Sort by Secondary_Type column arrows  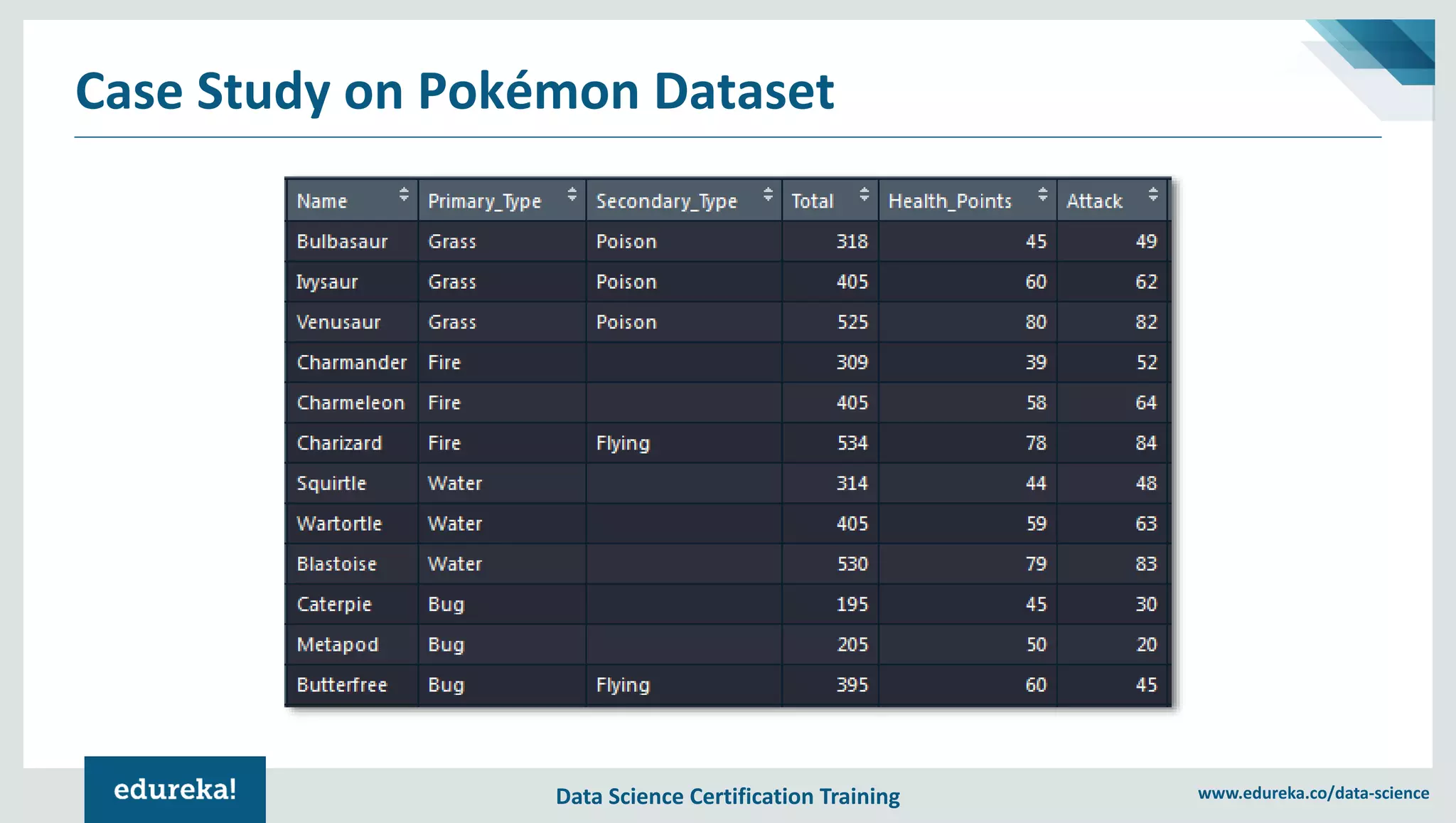point(768,194)
